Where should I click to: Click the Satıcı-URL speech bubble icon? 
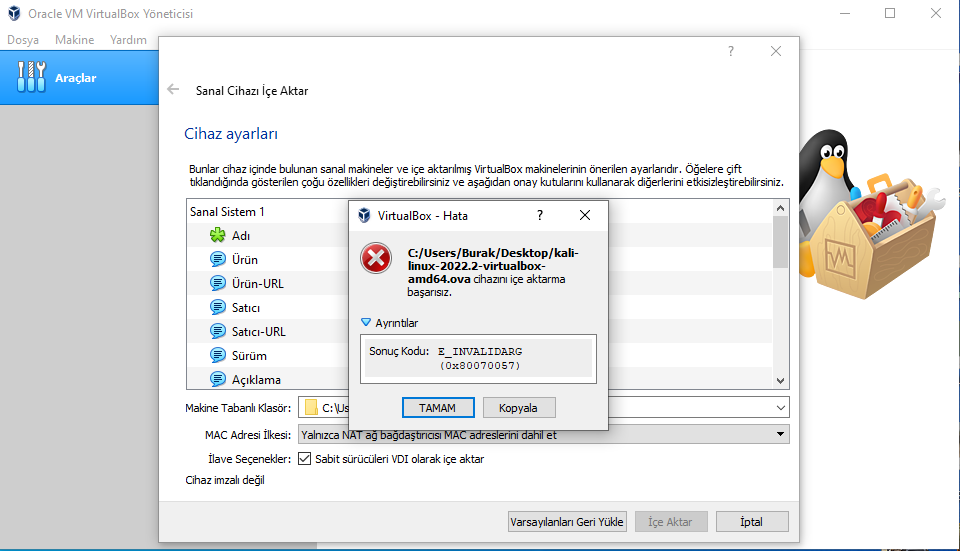pos(217,331)
